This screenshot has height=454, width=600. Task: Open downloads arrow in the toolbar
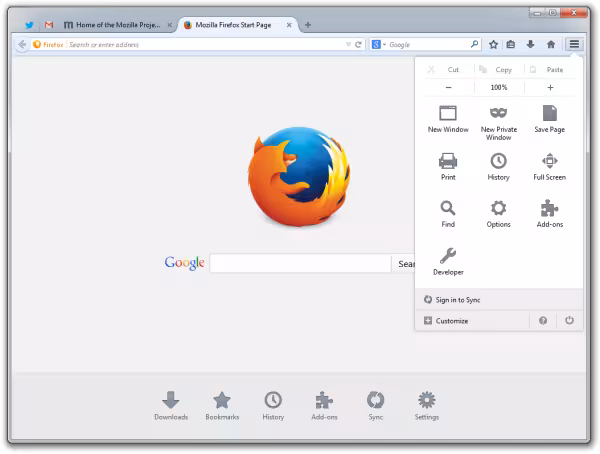(530, 44)
